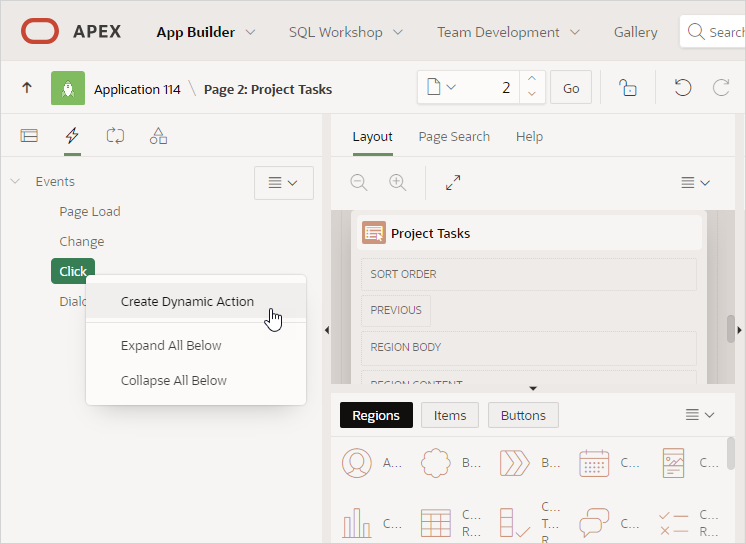Click the Oracle APEX logo icon
The image size is (746, 544).
click(x=40, y=31)
